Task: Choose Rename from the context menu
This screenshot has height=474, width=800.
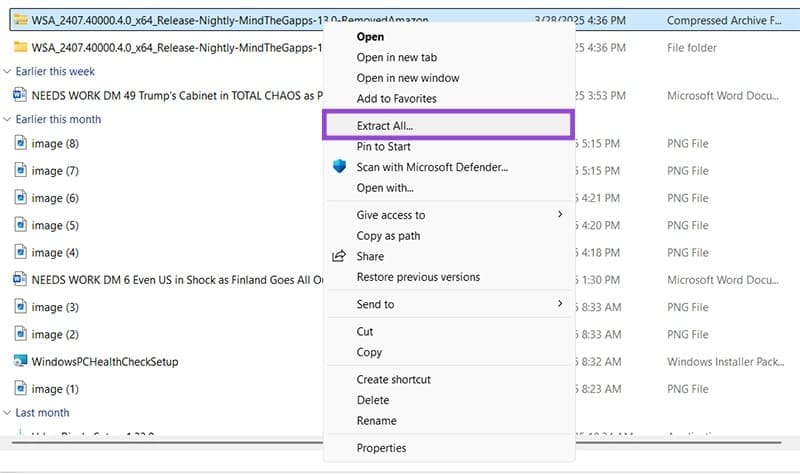Action: [376, 421]
